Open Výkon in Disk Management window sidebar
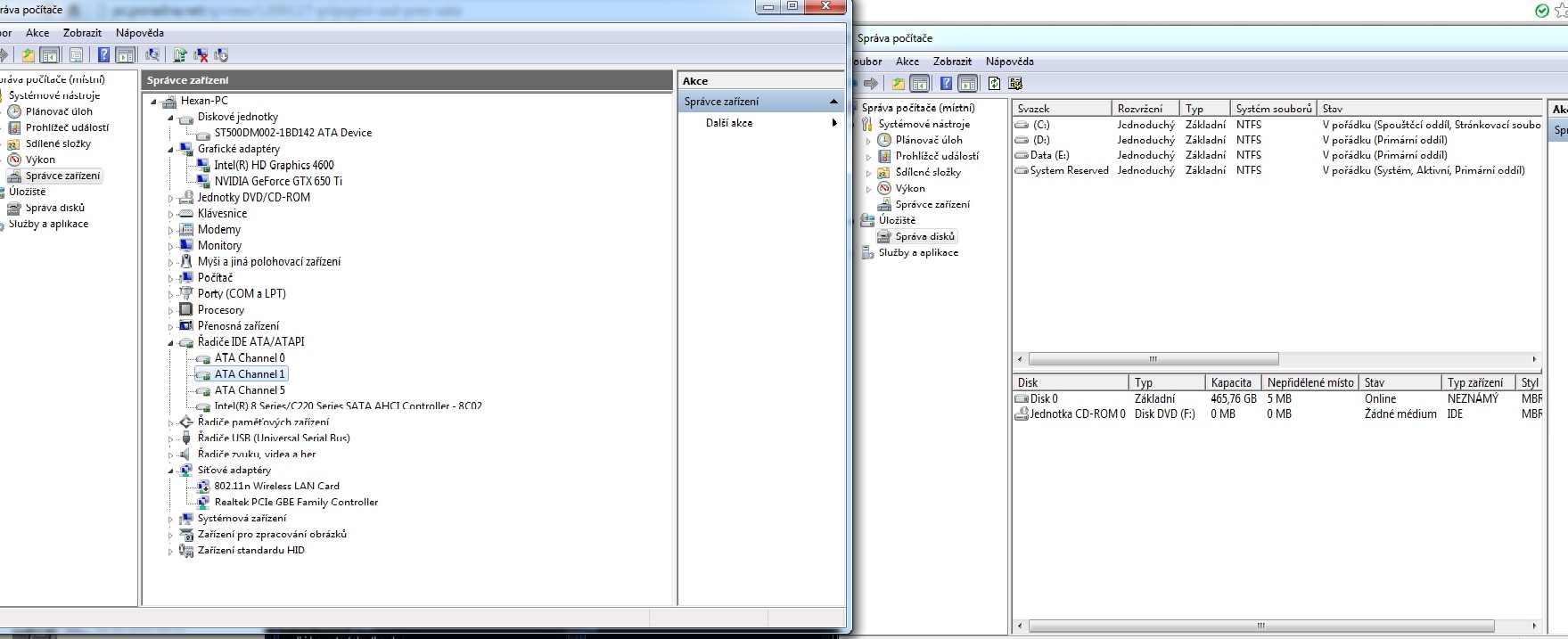 tap(910, 189)
